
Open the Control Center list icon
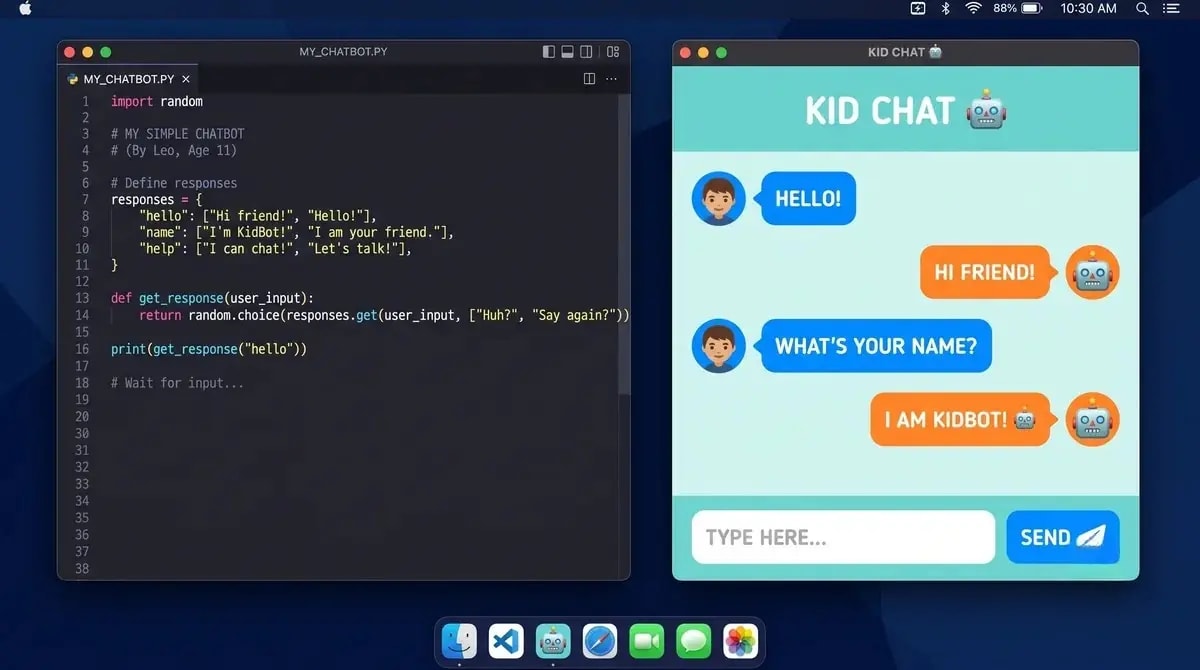(x=1172, y=9)
